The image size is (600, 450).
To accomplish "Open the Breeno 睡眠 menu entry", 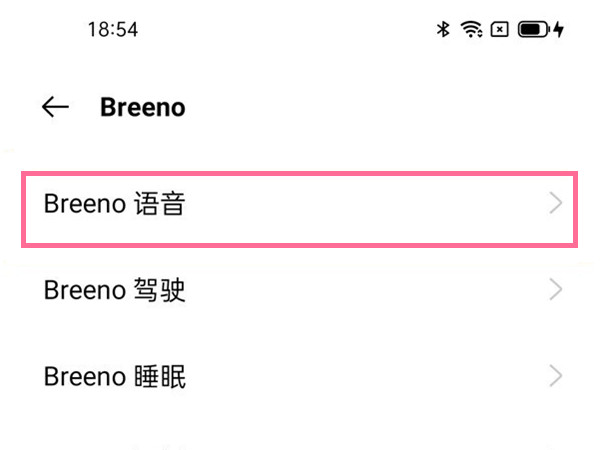I will (300, 377).
